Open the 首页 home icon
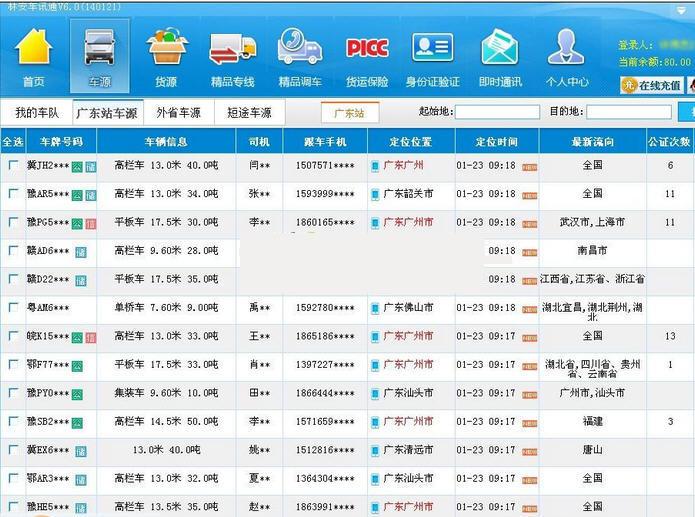The image size is (695, 517). [33, 57]
